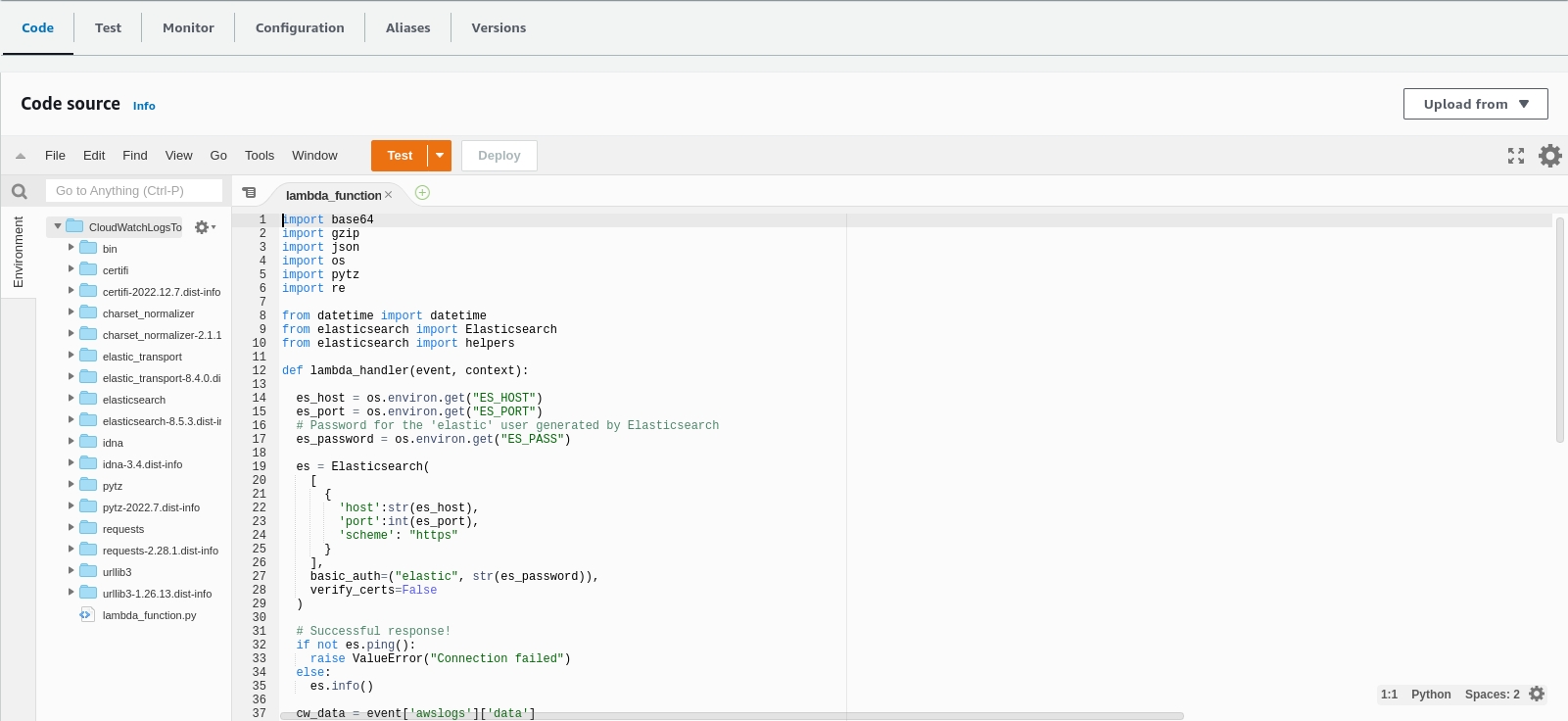
Task: Collapse the CloudWatchLogsTo root folder
Action: click(58, 226)
